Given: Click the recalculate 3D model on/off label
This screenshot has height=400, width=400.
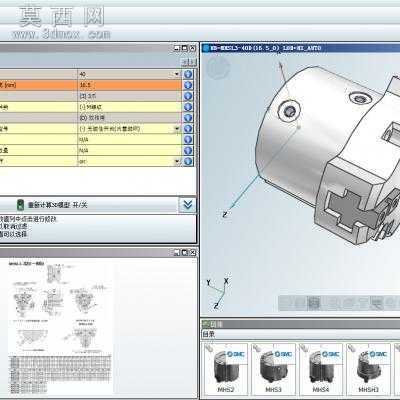Looking at the screenshot, I should [57, 205].
